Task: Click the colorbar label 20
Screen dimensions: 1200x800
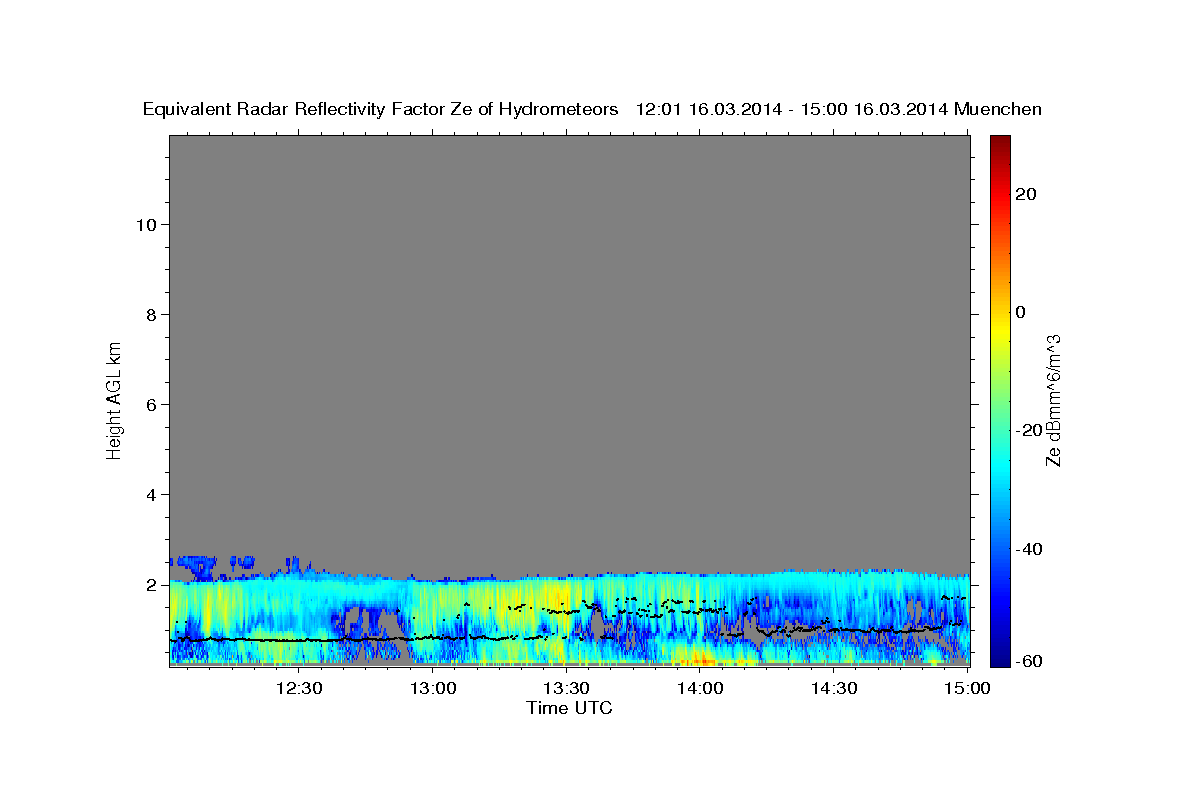Action: [1027, 194]
